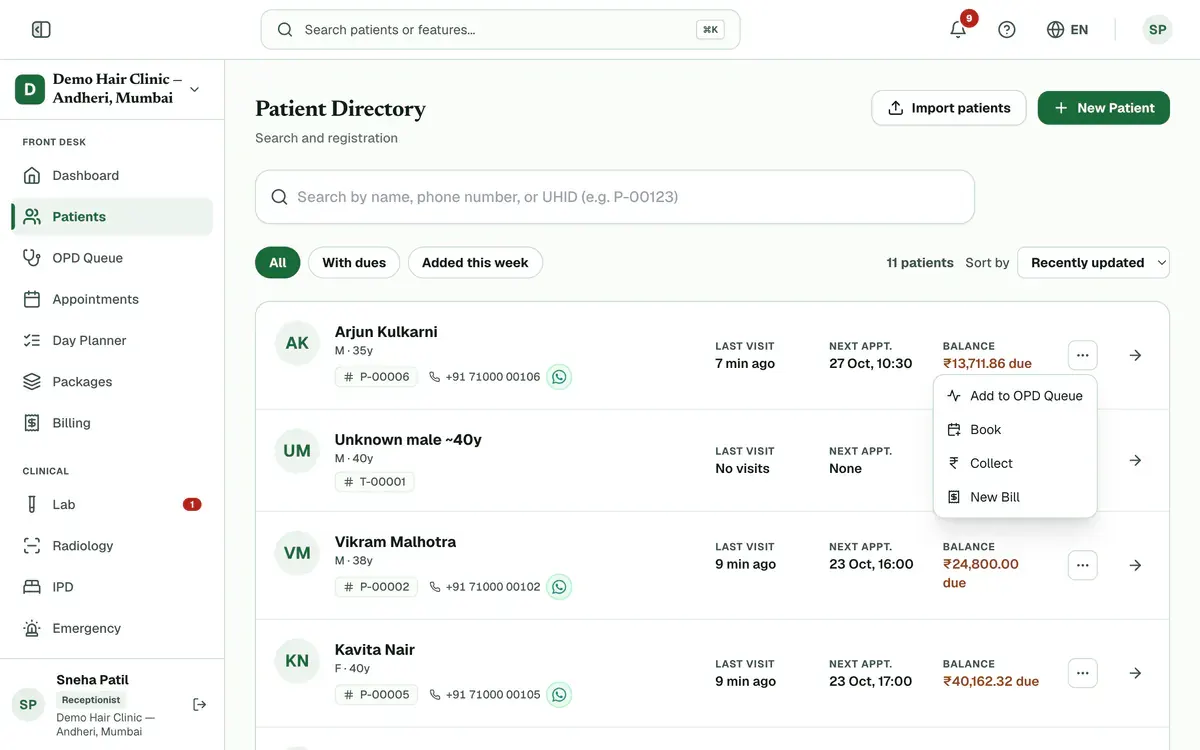Log out using the icon beside Sneha Patil
The image size is (1200, 750).
point(200,705)
